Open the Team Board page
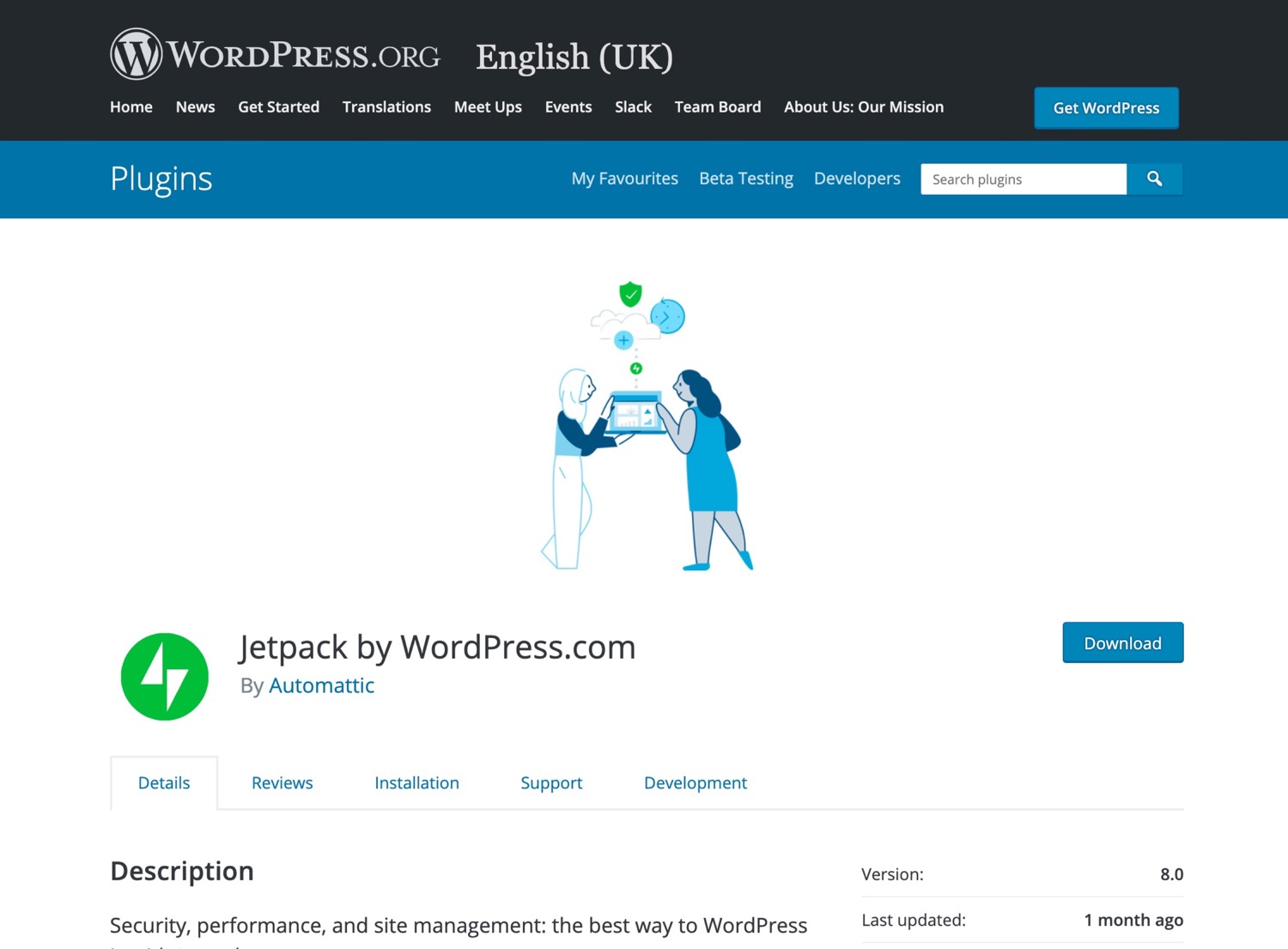This screenshot has width=1288, height=949. click(717, 106)
